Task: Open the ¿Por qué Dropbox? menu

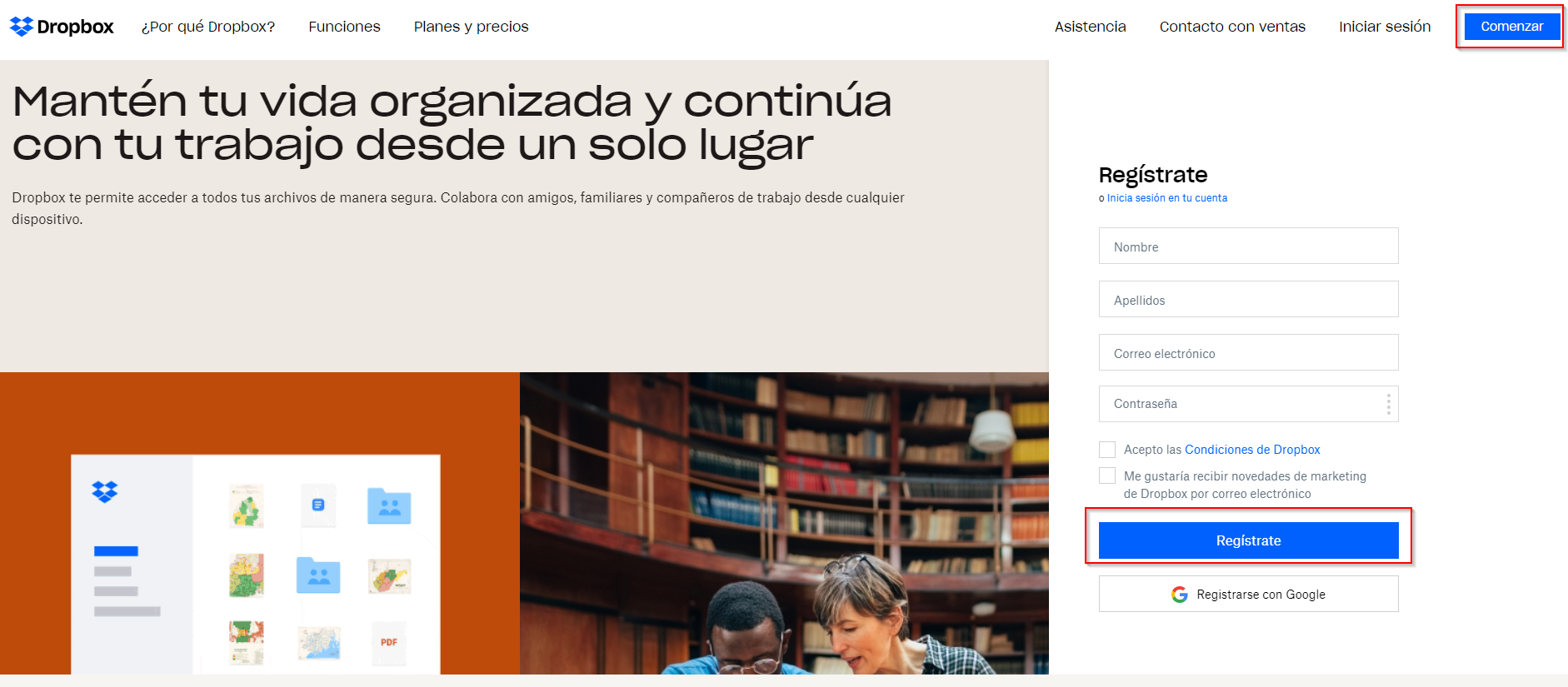Action: (x=208, y=27)
